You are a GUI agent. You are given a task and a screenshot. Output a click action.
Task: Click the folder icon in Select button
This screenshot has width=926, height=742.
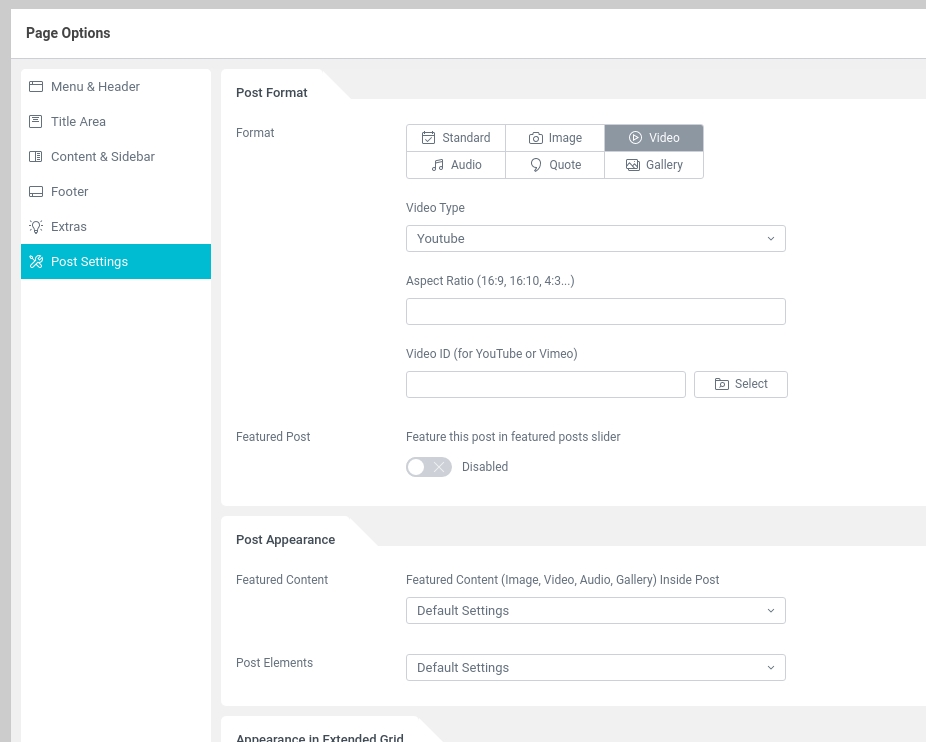pyautogui.click(x=722, y=384)
